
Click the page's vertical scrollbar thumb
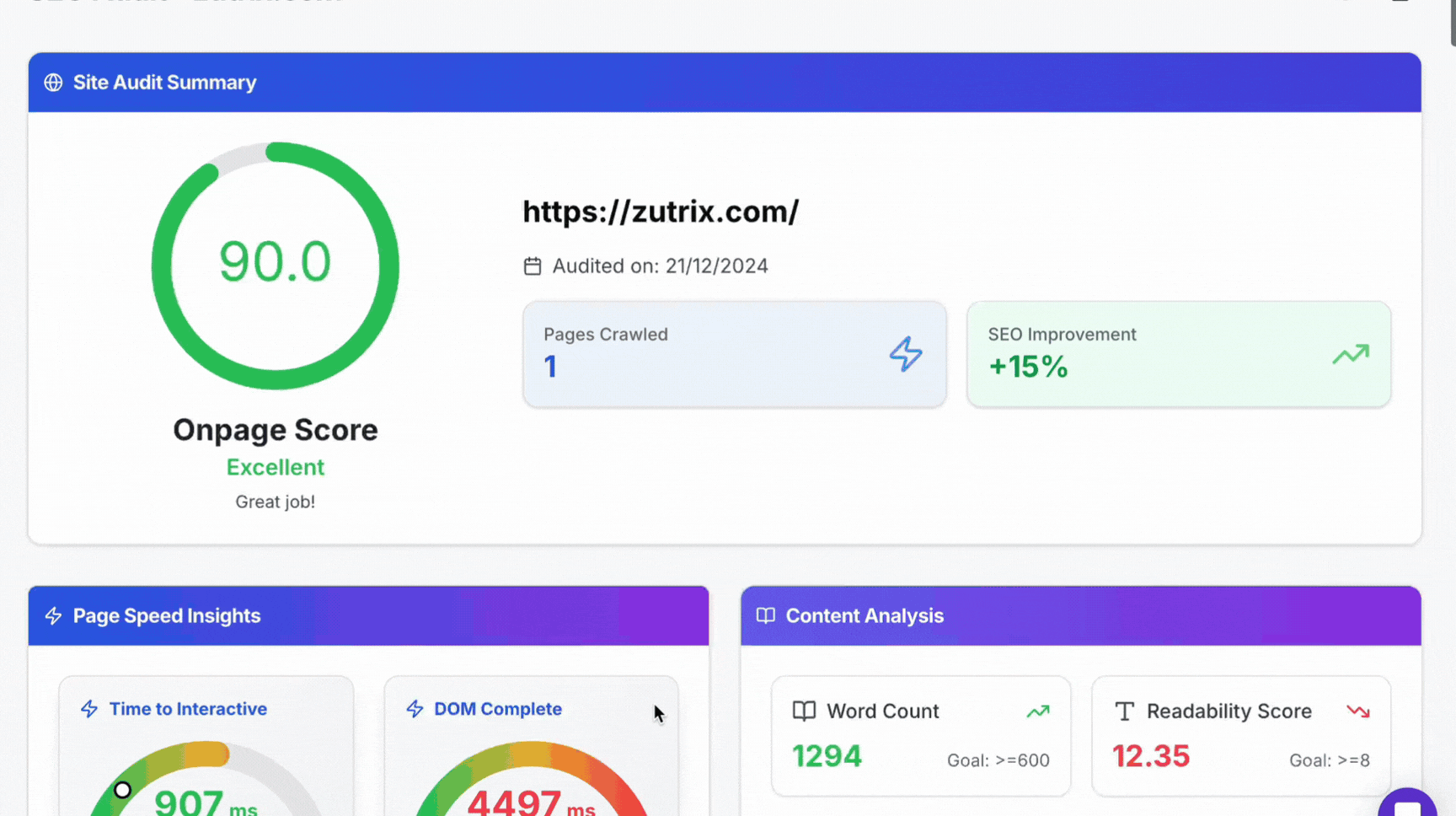pos(1452,21)
